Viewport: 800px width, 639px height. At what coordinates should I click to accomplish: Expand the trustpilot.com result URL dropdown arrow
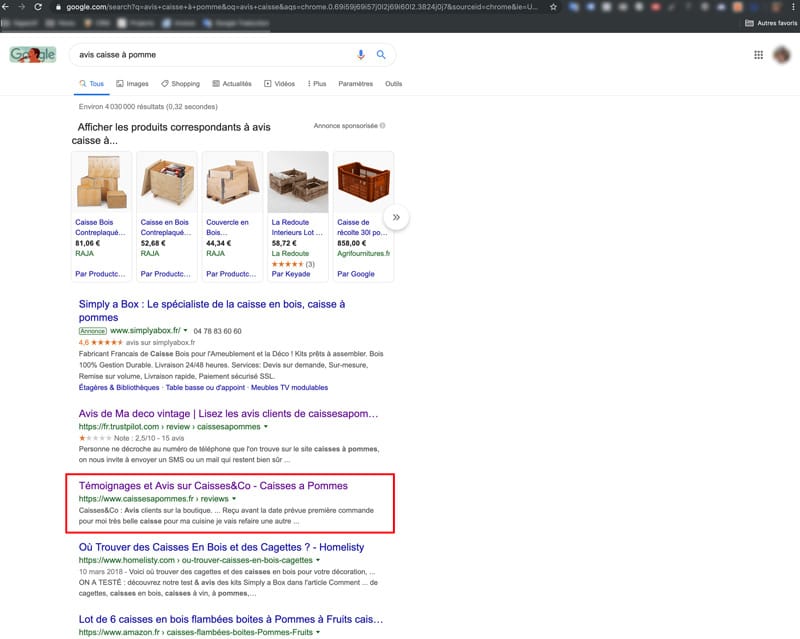pyautogui.click(x=266, y=424)
